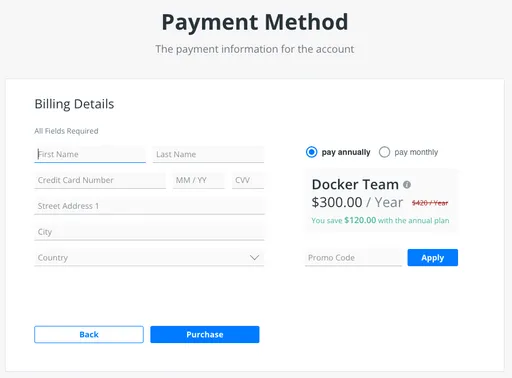Select the pay annually radio button
Image resolution: width=512 pixels, height=378 pixels.
coord(311,152)
